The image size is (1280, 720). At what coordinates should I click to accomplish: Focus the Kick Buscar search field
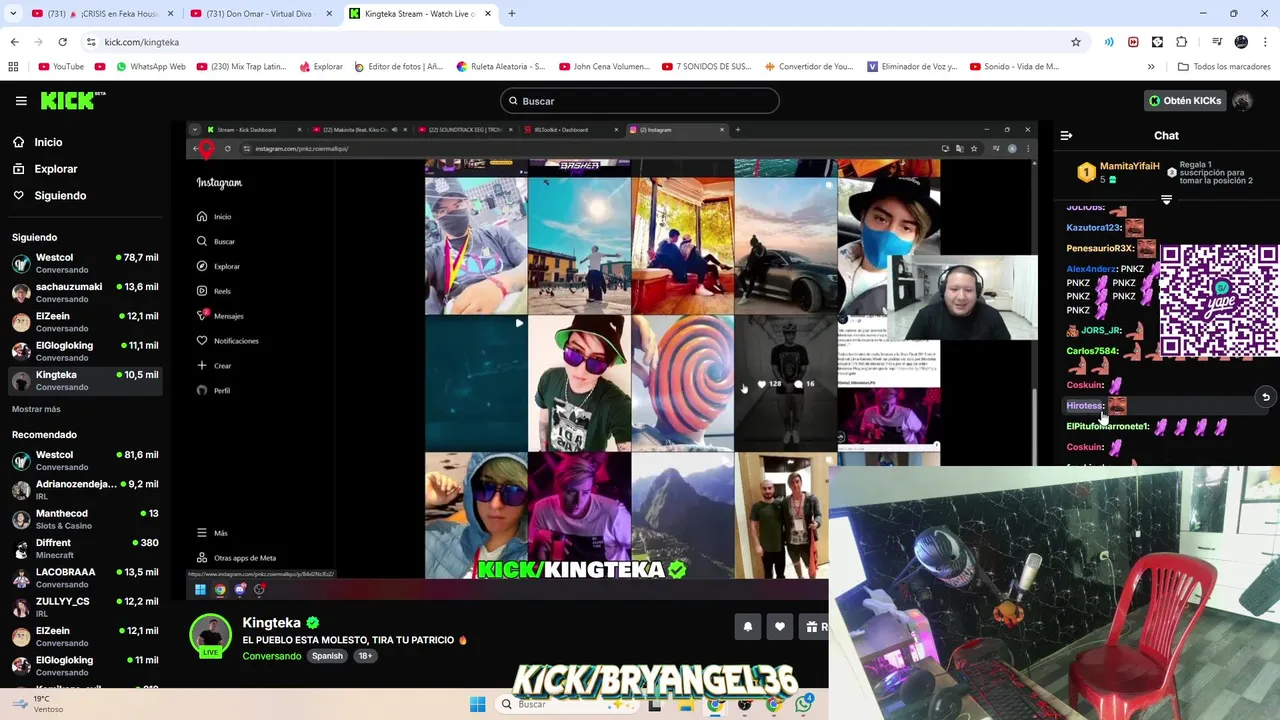click(x=640, y=101)
